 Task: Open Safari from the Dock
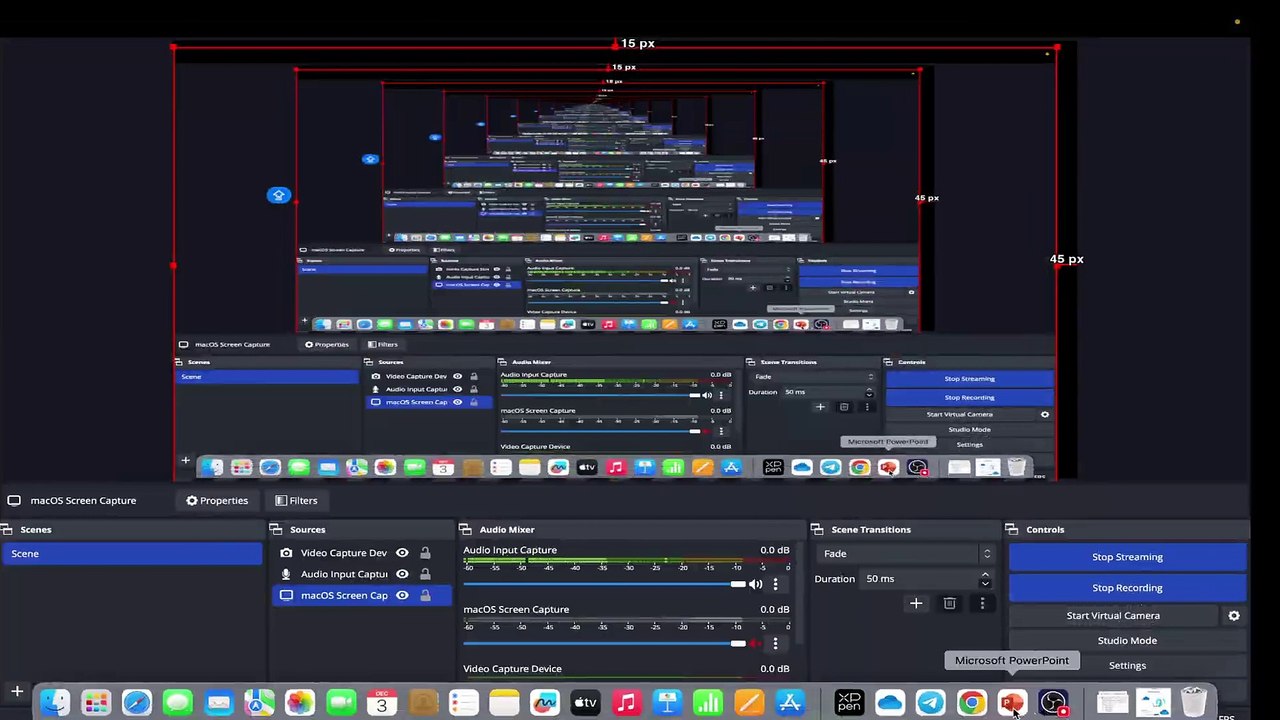coord(137,703)
